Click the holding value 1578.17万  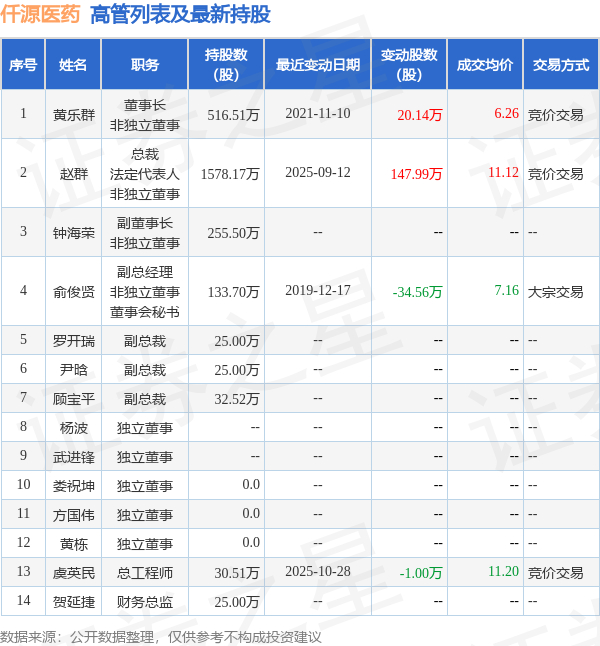pyautogui.click(x=230, y=174)
